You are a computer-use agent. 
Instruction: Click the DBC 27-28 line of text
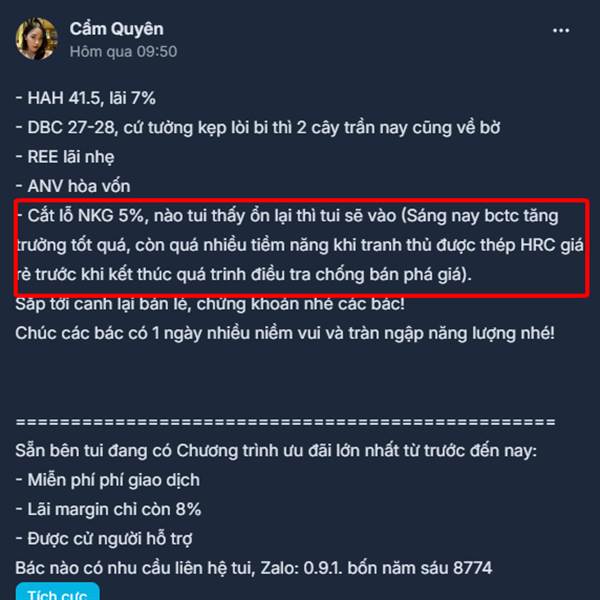point(258,128)
